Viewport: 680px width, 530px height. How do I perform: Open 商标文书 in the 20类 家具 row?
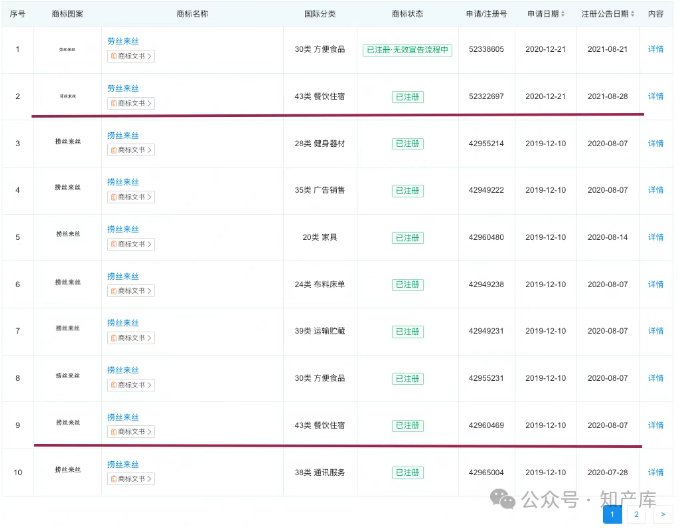131,244
